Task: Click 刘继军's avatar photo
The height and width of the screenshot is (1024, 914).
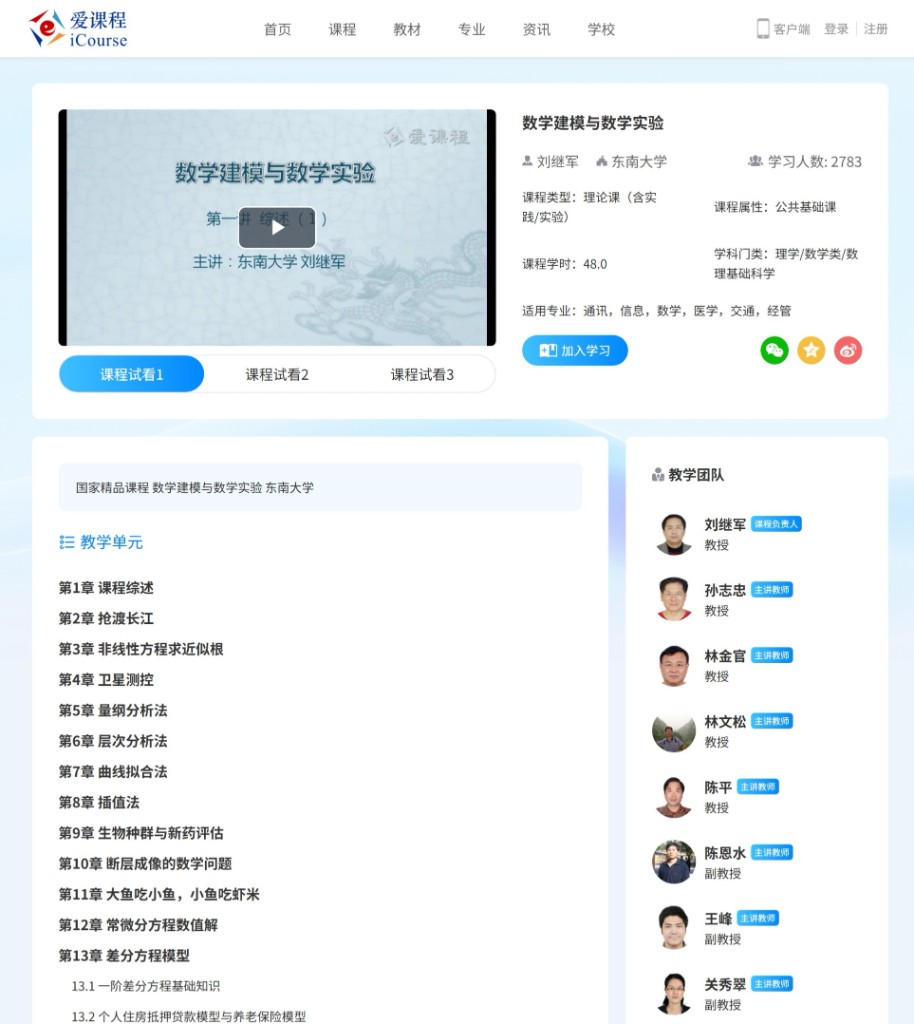Action: (674, 534)
